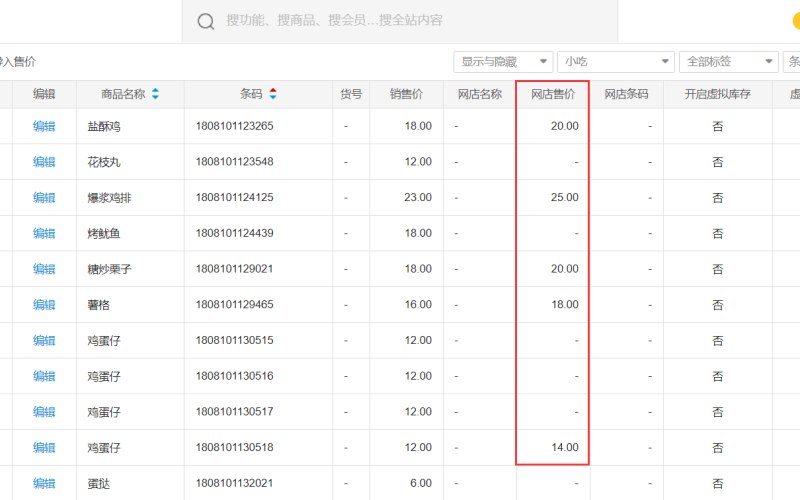The height and width of the screenshot is (500, 800).
Task: Click the search box for 搜全站内容
Action: [399, 21]
